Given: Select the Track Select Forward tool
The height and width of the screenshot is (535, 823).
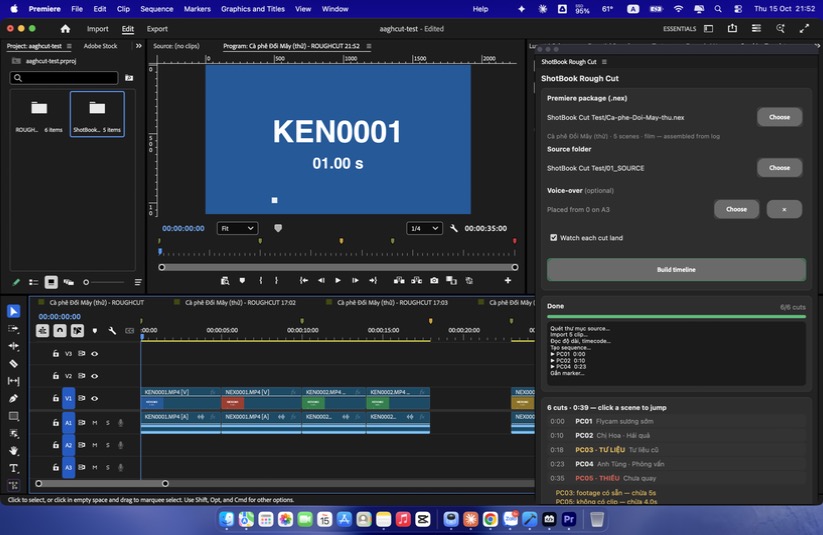Looking at the screenshot, I should (14, 329).
